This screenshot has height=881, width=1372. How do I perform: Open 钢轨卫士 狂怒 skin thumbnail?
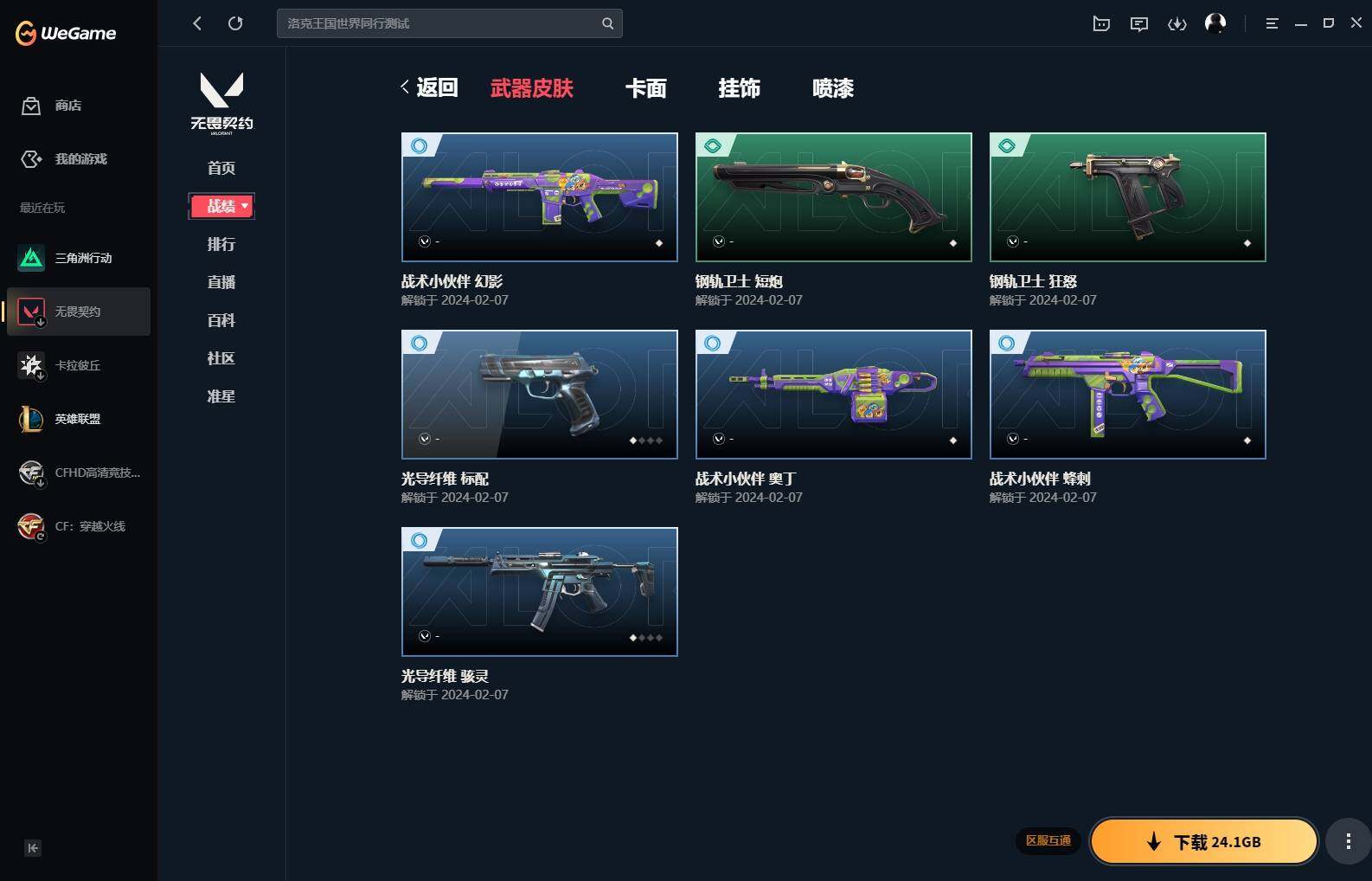coord(1128,197)
